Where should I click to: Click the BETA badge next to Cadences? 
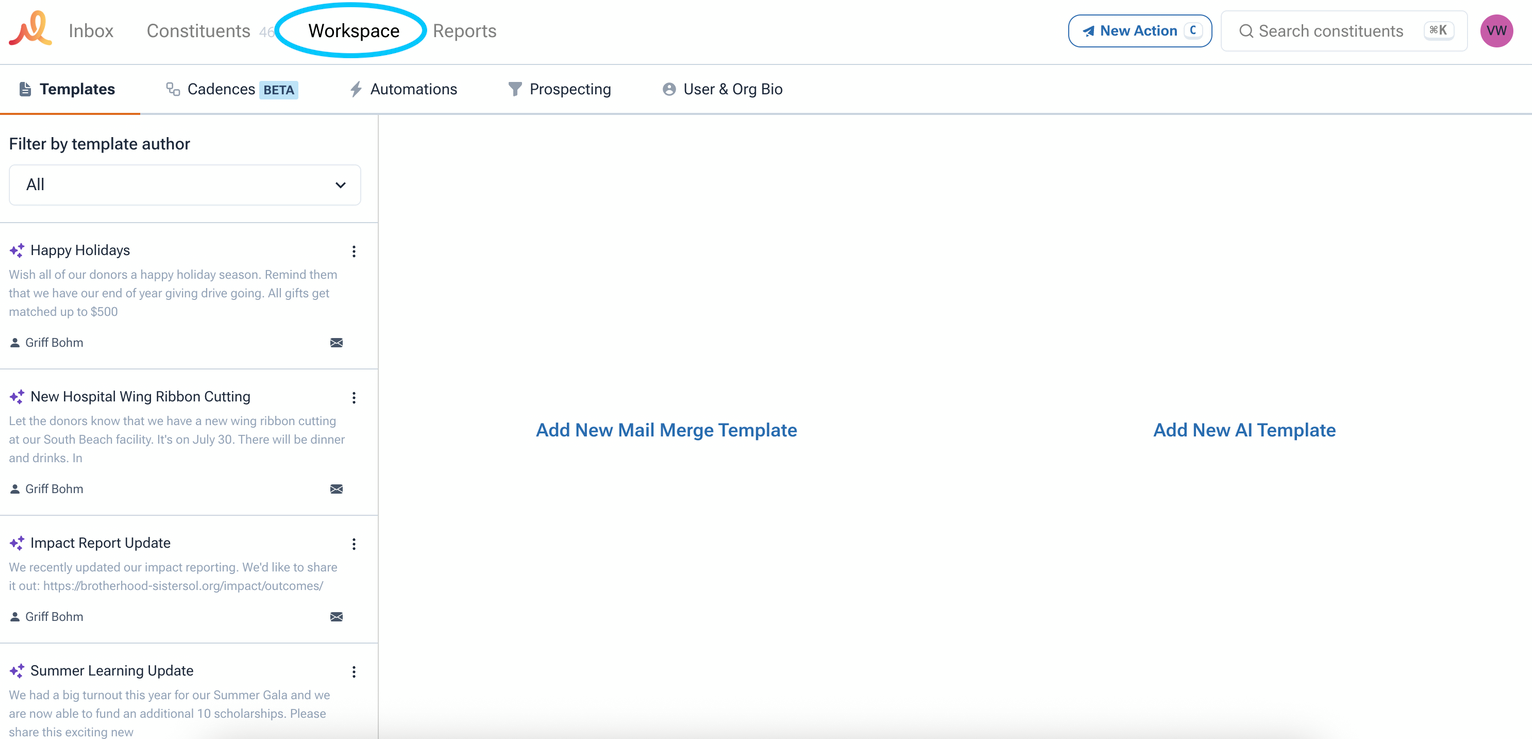coord(279,90)
